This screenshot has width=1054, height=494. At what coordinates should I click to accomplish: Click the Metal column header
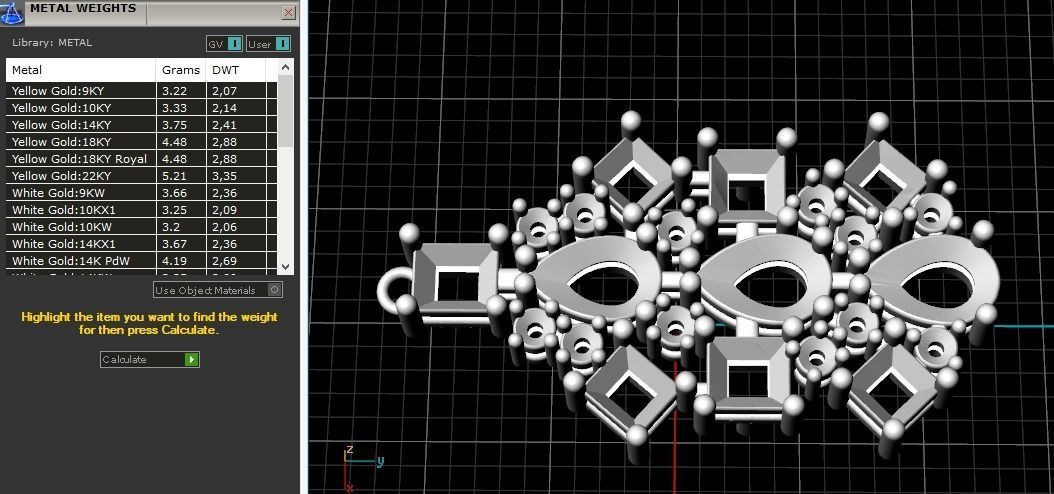81,70
